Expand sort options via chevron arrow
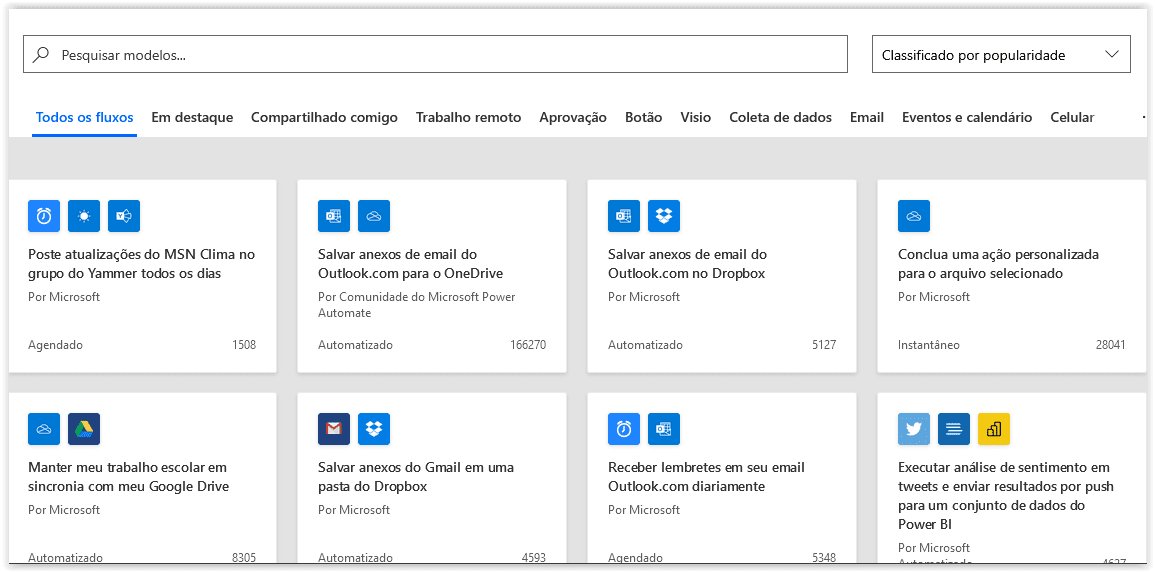 1112,54
